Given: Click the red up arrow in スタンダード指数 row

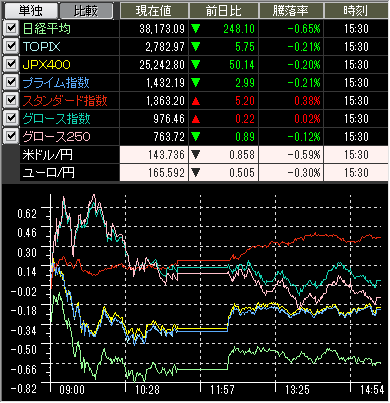Looking at the screenshot, I should click(x=196, y=101).
